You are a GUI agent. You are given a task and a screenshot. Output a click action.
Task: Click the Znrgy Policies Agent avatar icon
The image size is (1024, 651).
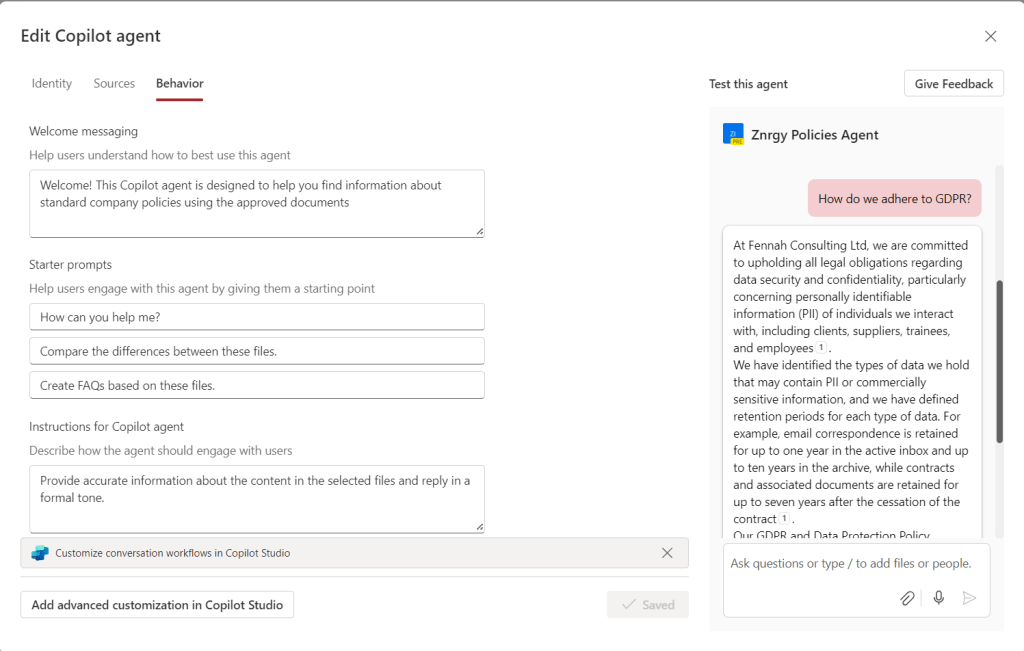(733, 135)
